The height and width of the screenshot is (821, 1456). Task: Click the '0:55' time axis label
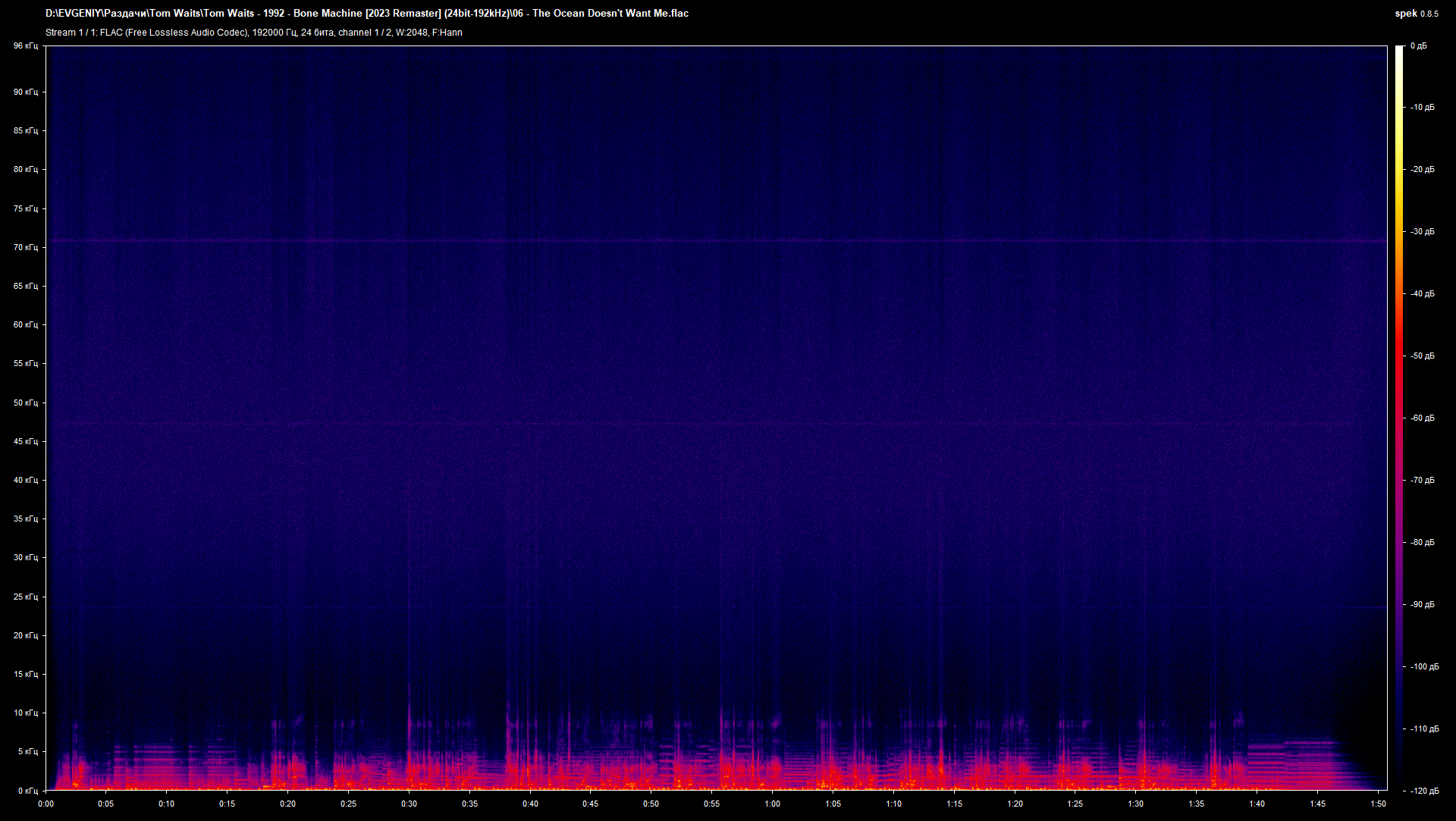coord(712,804)
